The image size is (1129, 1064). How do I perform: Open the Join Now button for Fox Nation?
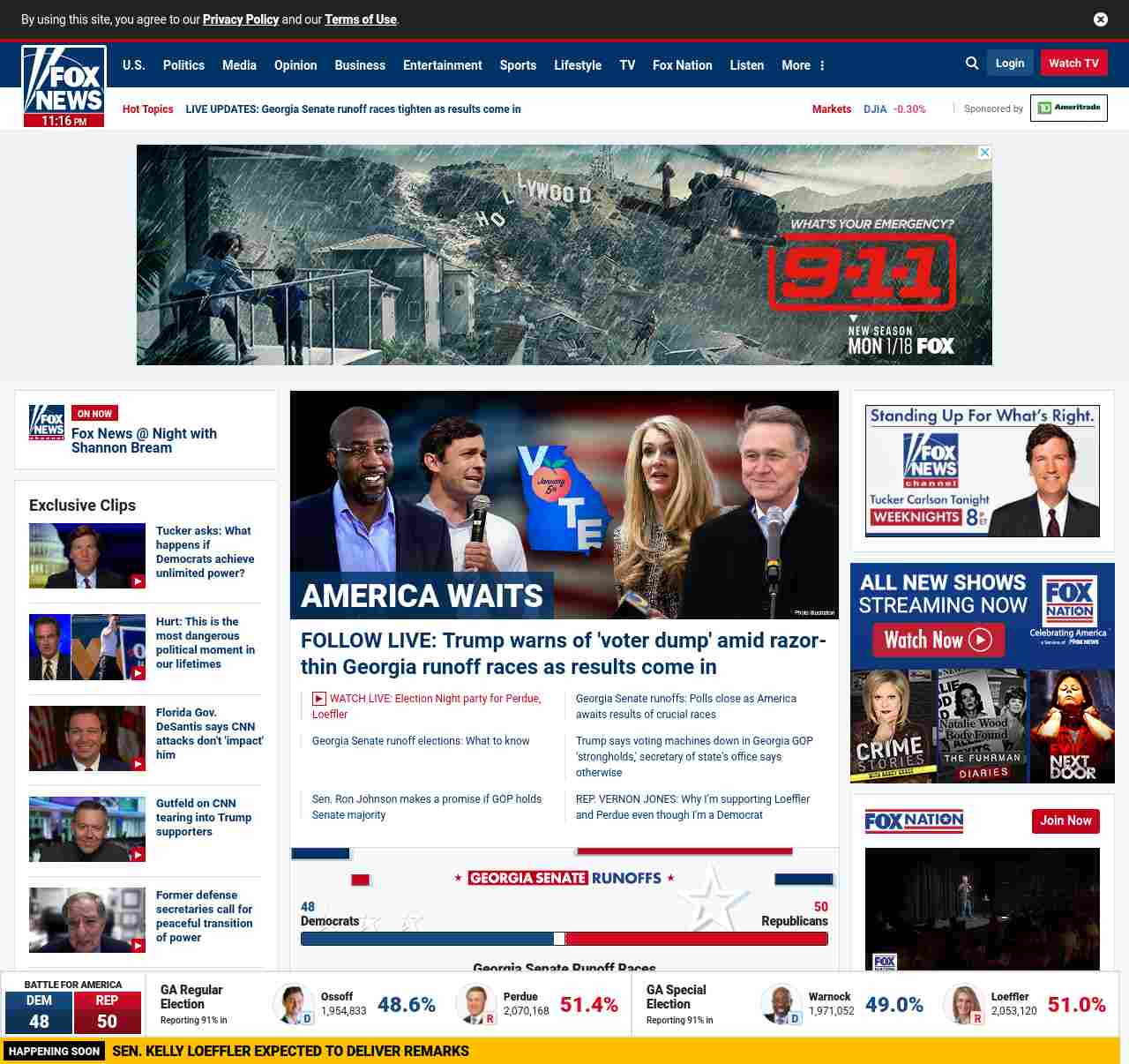[x=1065, y=821]
